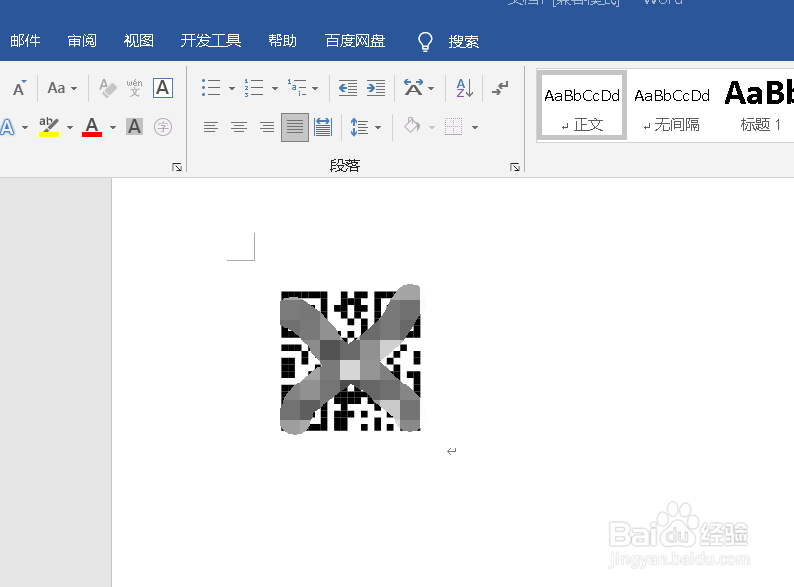Viewport: 794px width, 587px height.
Task: Apply the 无间隔 style
Action: point(672,105)
